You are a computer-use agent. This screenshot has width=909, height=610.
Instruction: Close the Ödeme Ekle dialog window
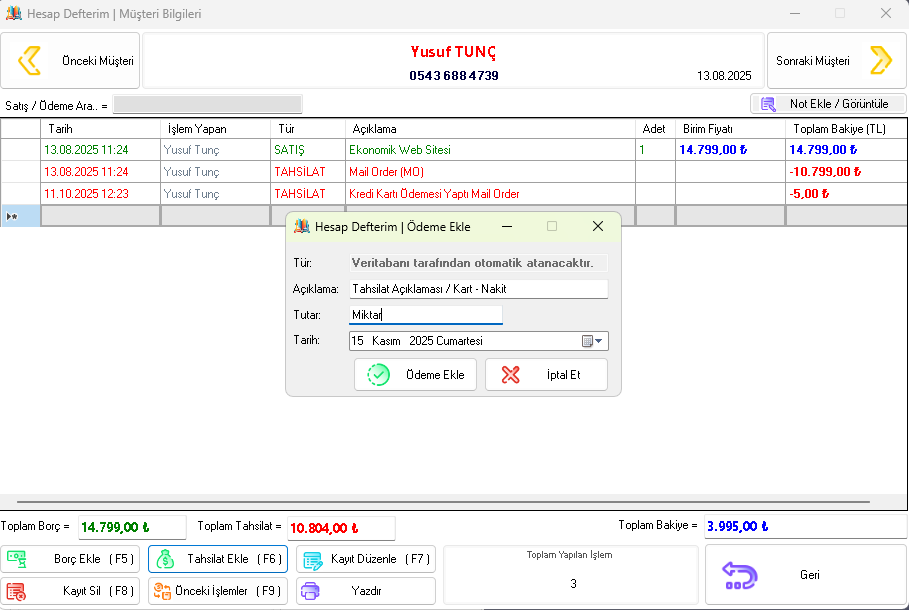598,227
